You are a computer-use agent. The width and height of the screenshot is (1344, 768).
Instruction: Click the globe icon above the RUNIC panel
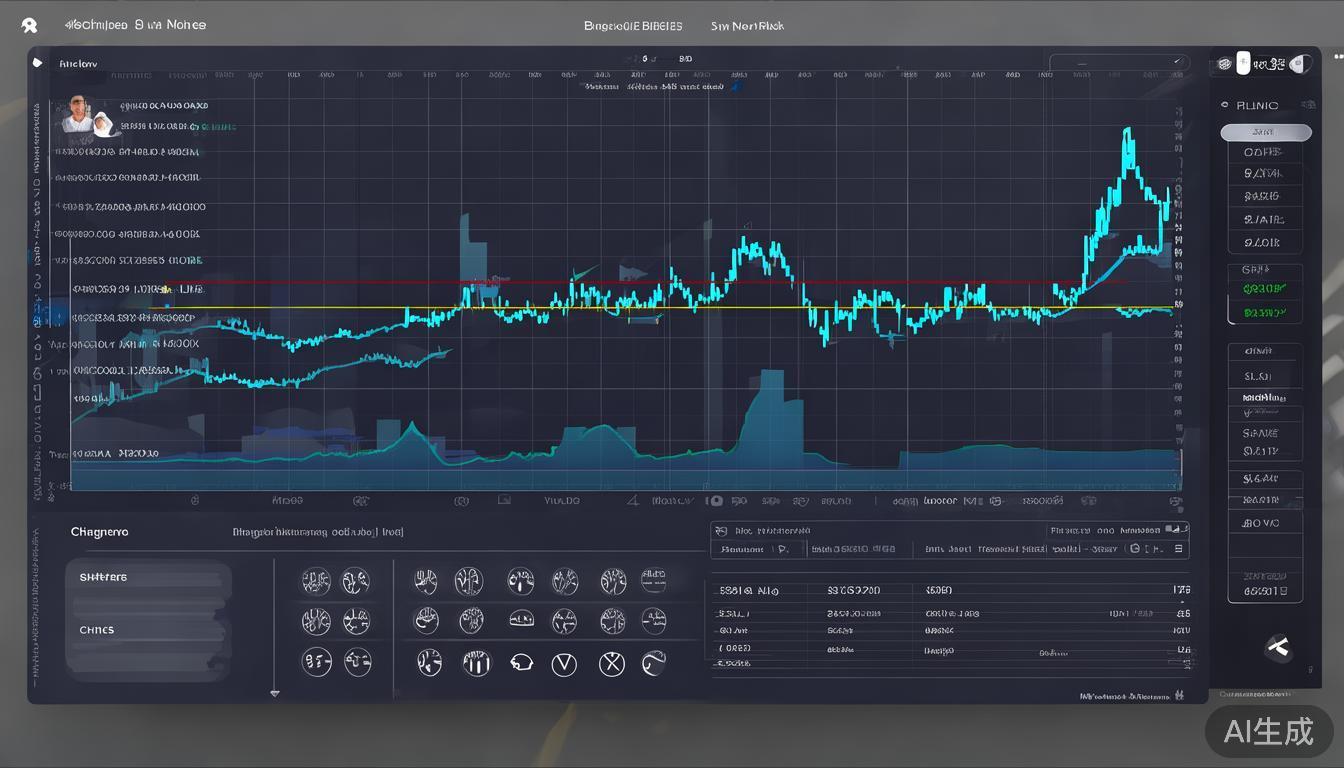point(1224,64)
